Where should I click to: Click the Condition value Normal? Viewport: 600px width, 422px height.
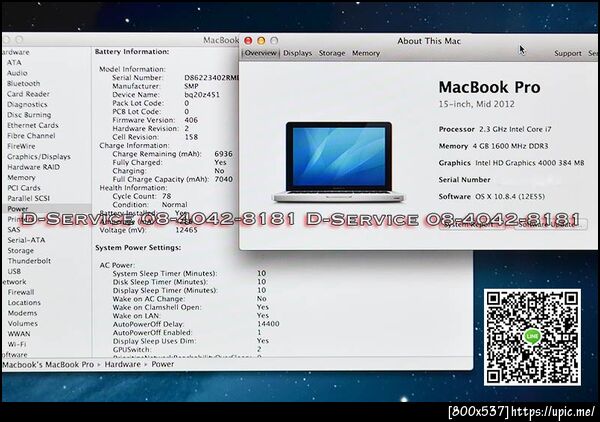[x=174, y=204]
